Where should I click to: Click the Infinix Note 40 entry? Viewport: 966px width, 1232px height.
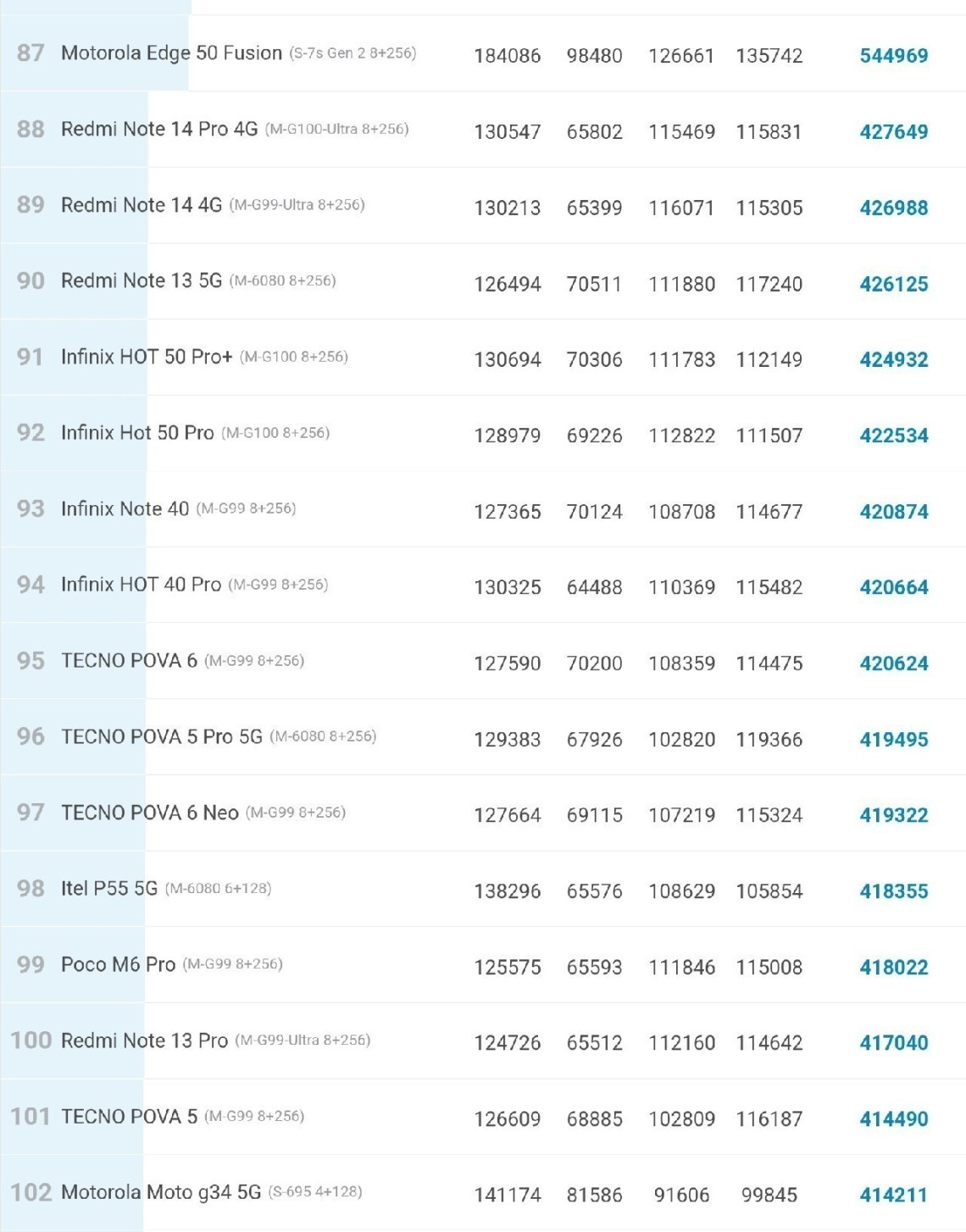(x=125, y=509)
